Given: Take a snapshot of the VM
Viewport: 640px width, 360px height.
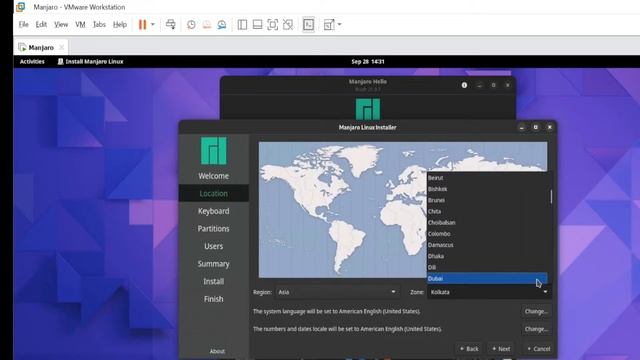Looking at the screenshot, I should [x=191, y=25].
